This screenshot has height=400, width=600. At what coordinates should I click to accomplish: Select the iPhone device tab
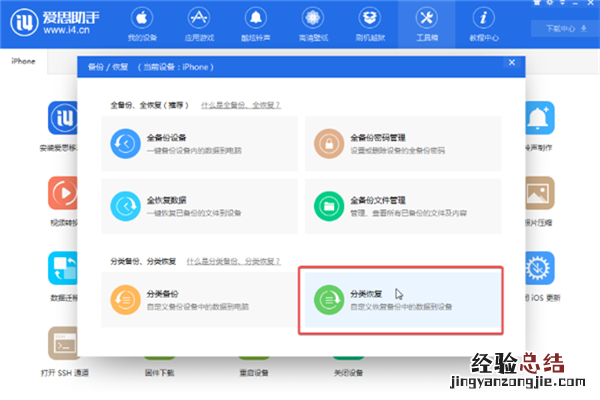click(x=24, y=62)
